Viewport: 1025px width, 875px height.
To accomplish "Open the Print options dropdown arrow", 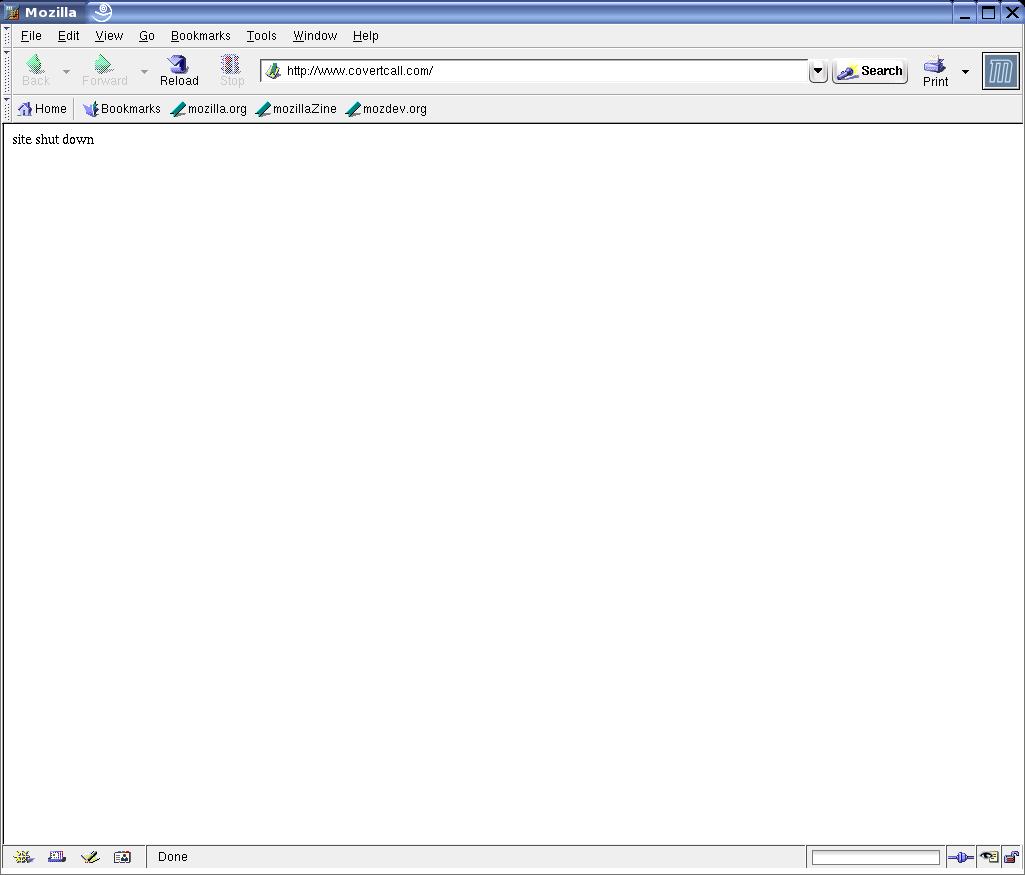I will pos(965,72).
